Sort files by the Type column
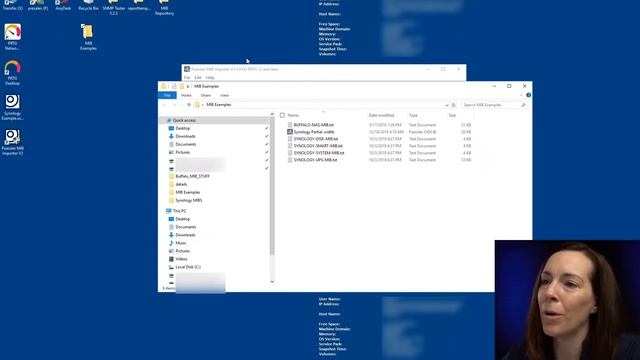Viewport: 640px width, 360px height. click(x=413, y=116)
